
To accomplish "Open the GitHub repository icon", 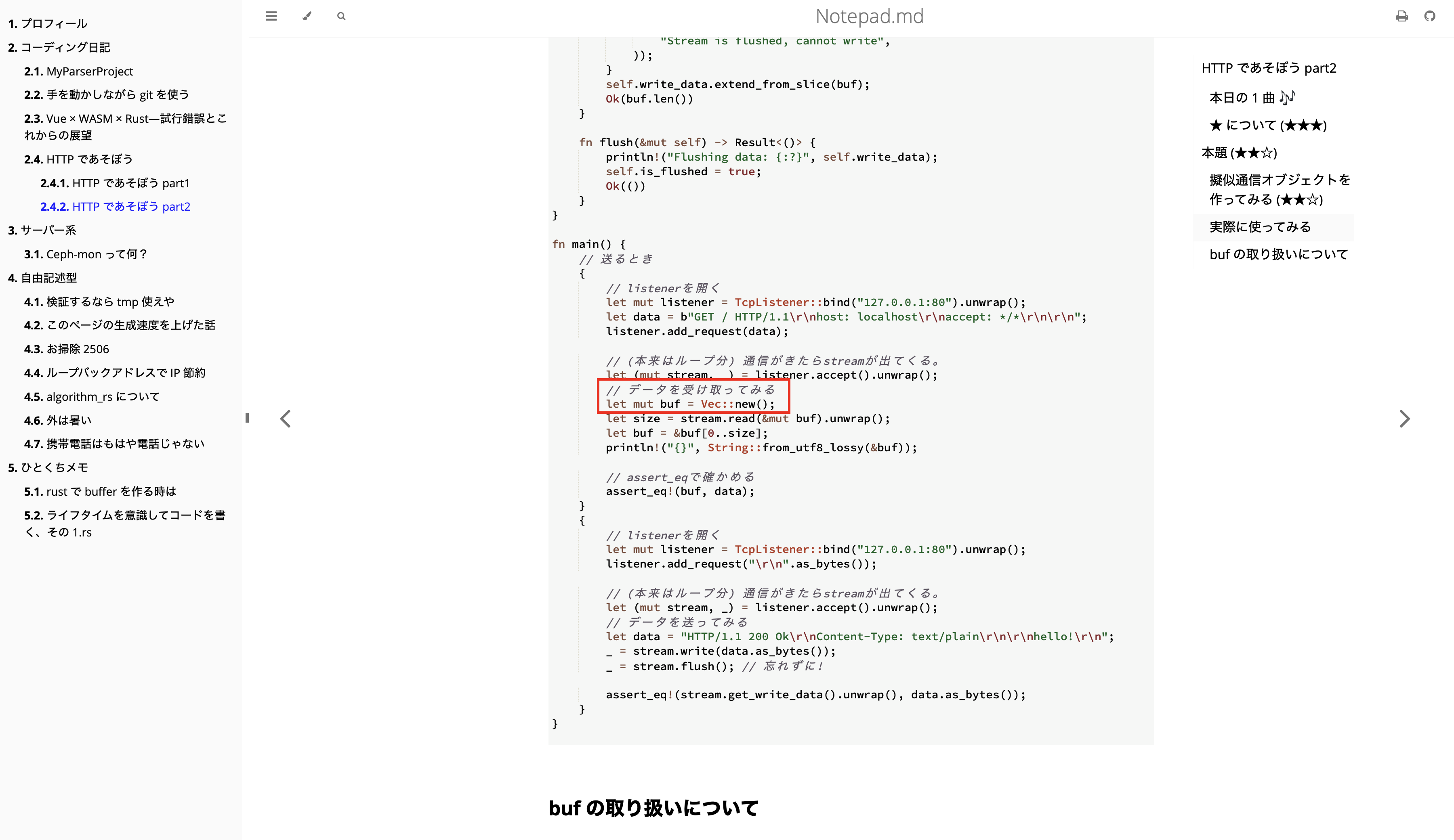I will coord(1429,16).
